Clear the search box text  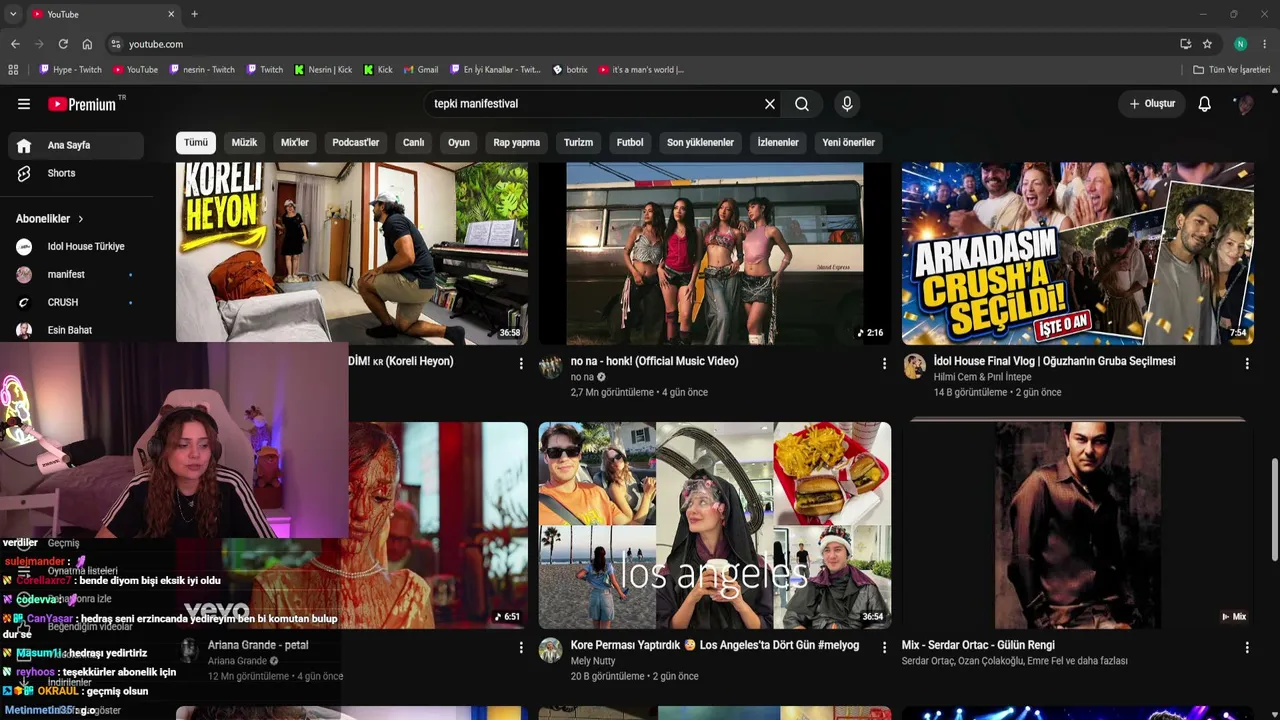770,104
